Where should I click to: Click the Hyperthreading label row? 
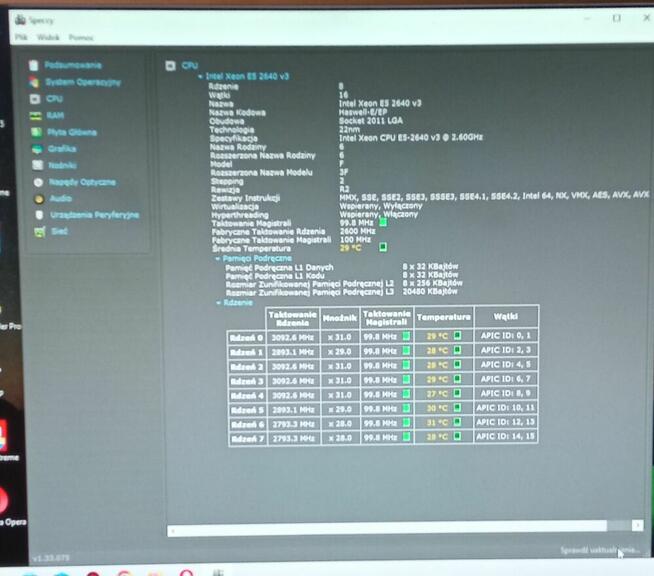click(x=240, y=215)
